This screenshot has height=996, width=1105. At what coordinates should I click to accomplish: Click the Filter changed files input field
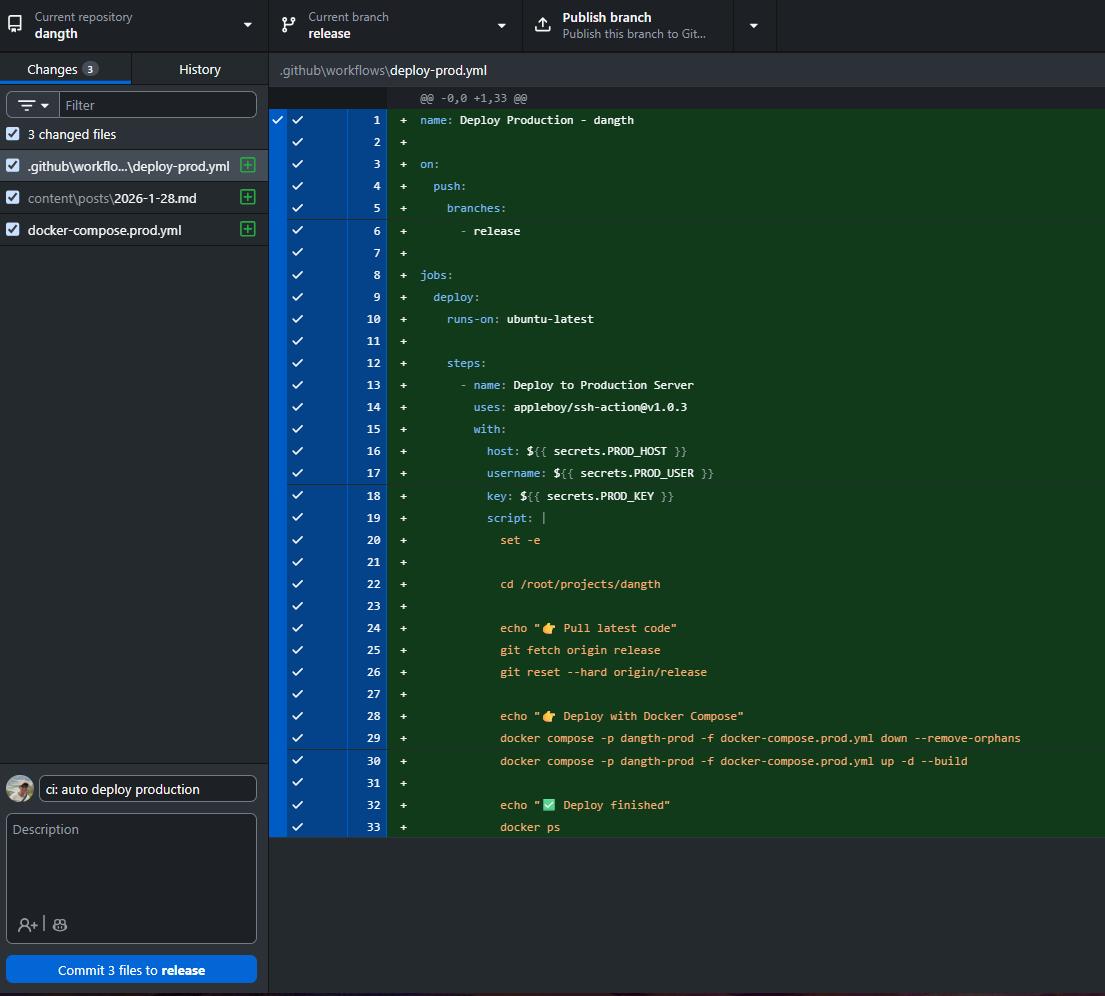[158, 104]
